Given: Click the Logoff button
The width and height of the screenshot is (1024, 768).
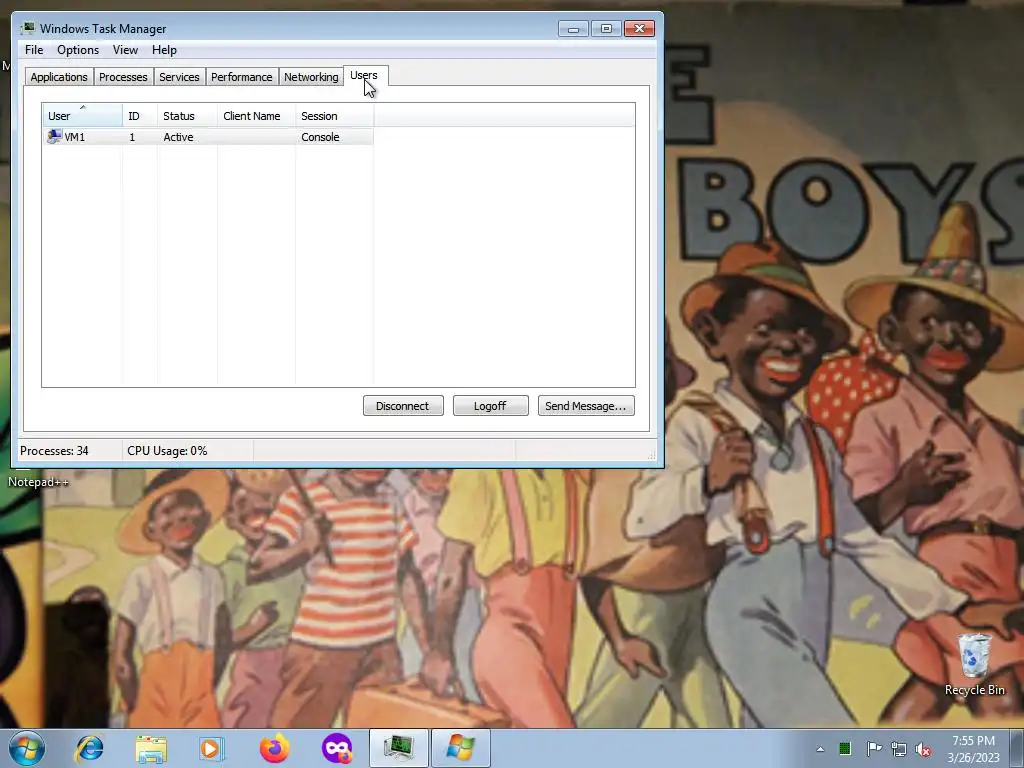Looking at the screenshot, I should click(490, 406).
